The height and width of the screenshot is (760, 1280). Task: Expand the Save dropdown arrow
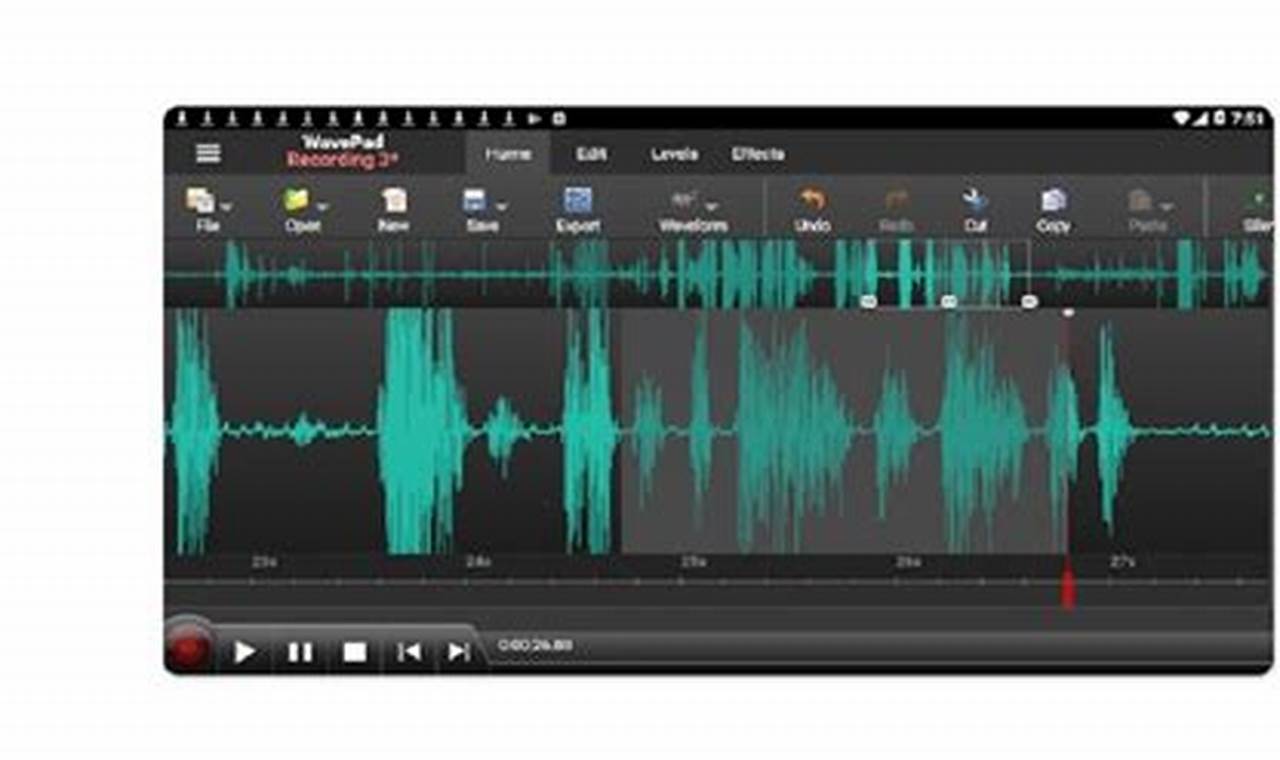coord(500,206)
